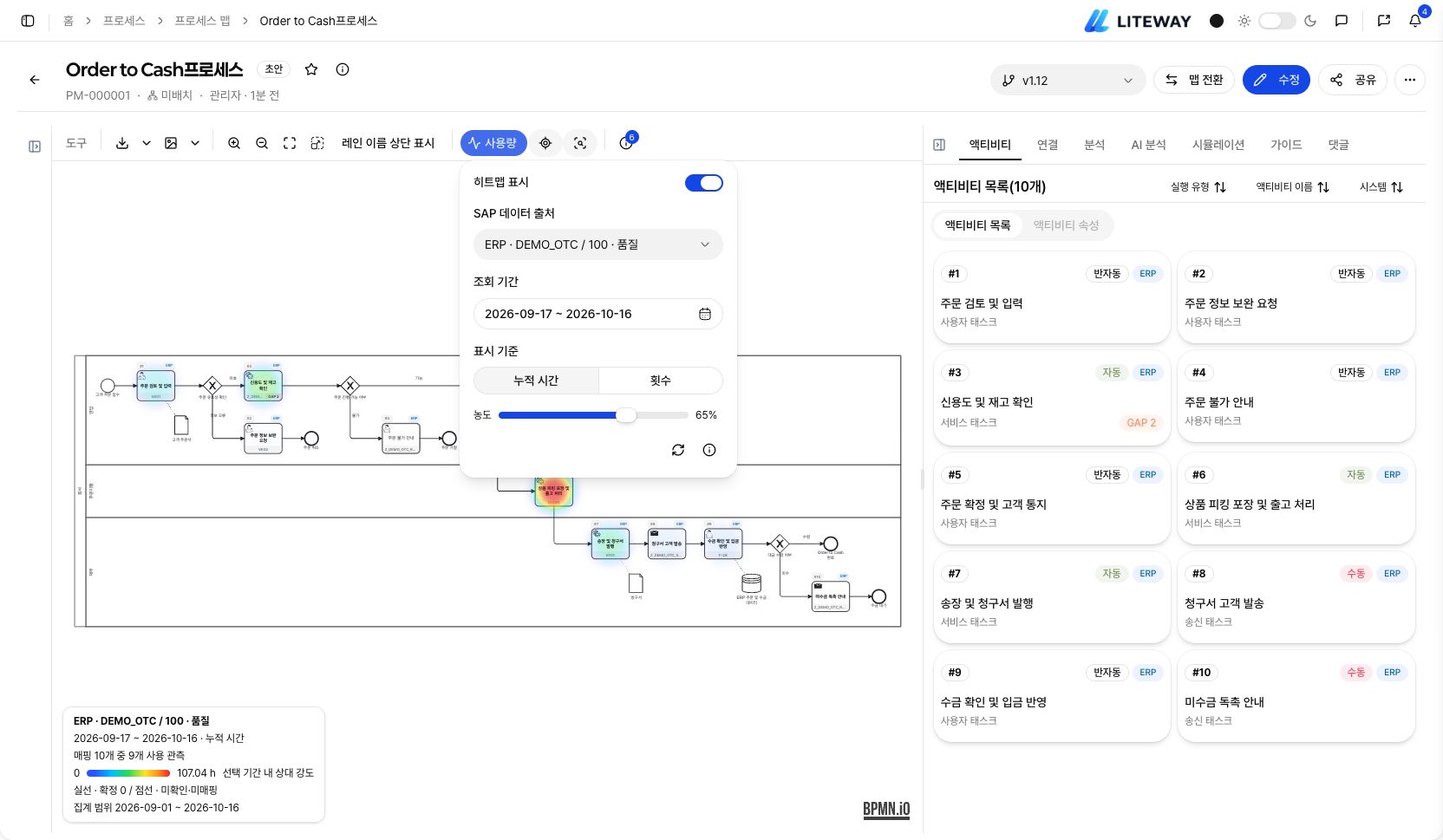Zoom in on the diagram
Viewport: 1443px width, 840px height.
[x=234, y=143]
